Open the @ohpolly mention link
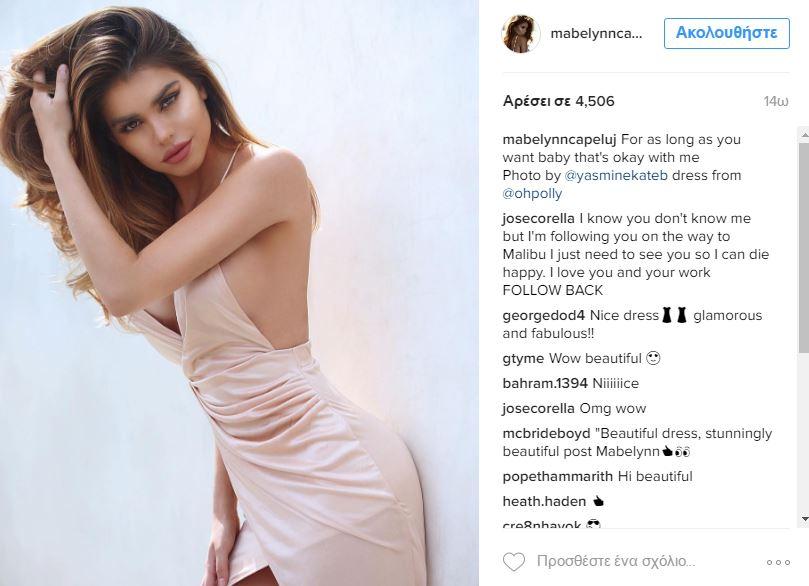This screenshot has width=809, height=586. pyautogui.click(x=532, y=193)
